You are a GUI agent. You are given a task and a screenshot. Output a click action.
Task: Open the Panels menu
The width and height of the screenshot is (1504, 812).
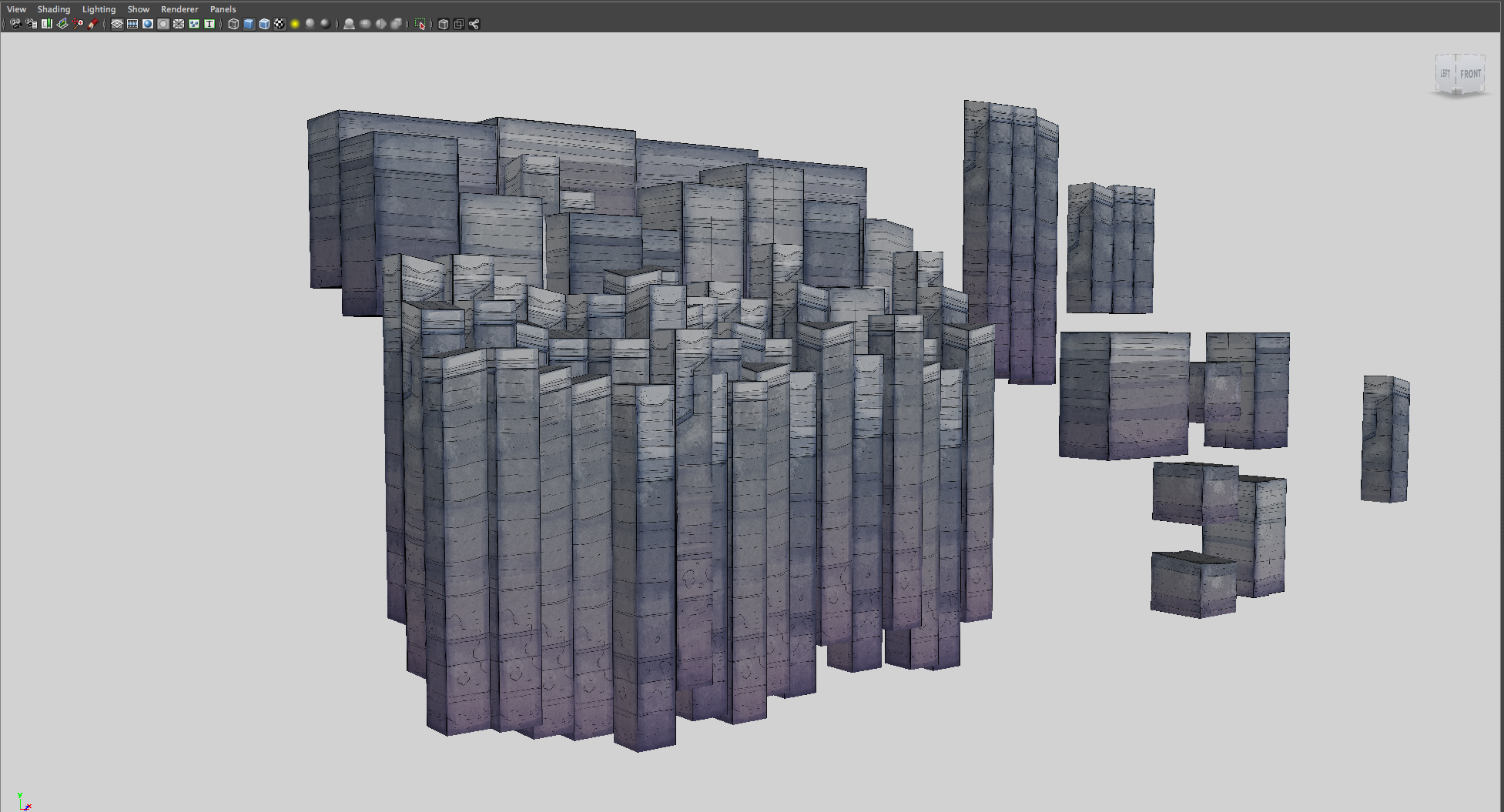pos(223,9)
